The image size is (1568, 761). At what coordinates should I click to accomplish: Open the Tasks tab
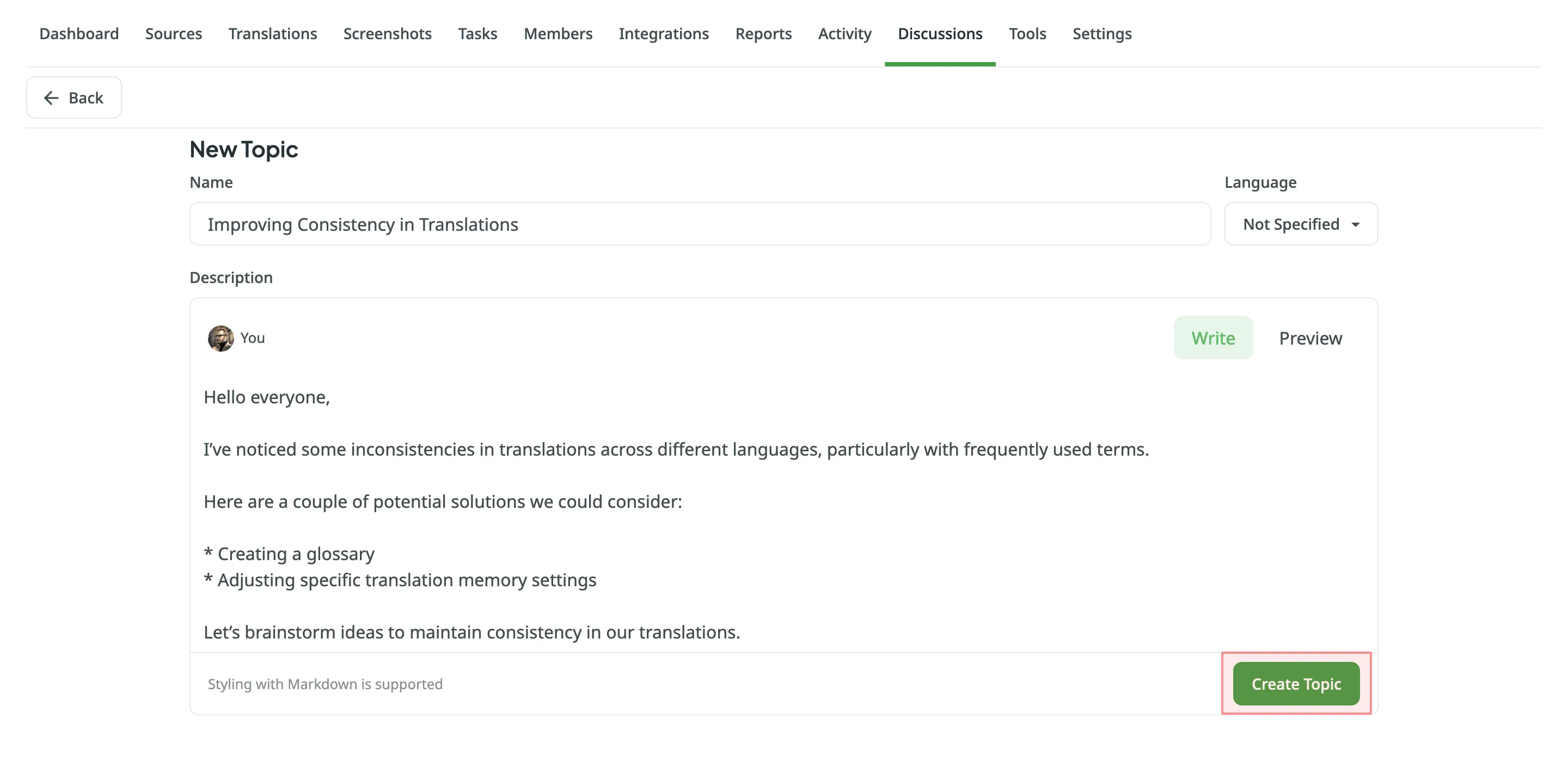[x=477, y=34]
